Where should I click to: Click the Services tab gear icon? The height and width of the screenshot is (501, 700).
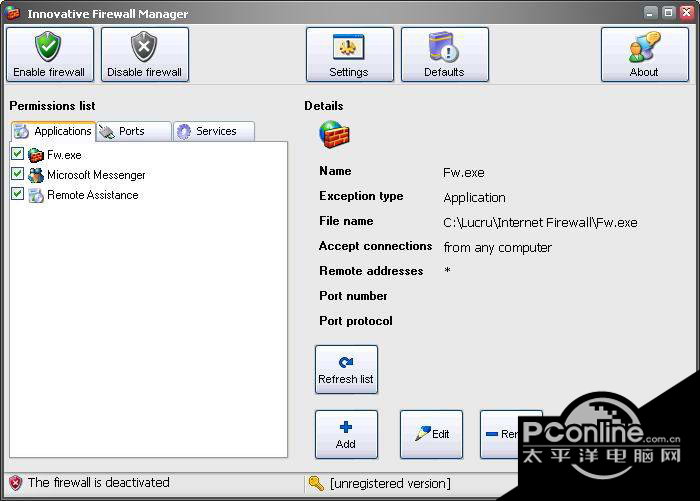click(x=183, y=132)
